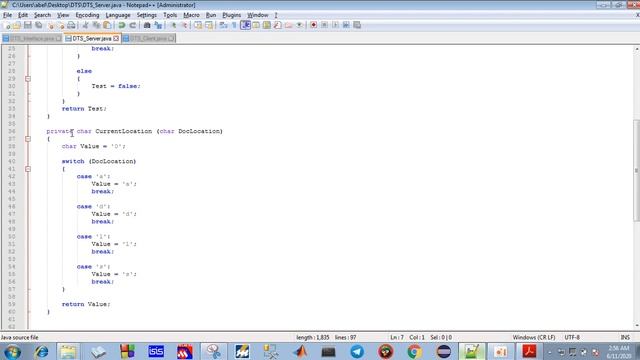This screenshot has width=640, height=360.
Task: Click the Zoom Out toolbar icon
Action: point(184,25)
